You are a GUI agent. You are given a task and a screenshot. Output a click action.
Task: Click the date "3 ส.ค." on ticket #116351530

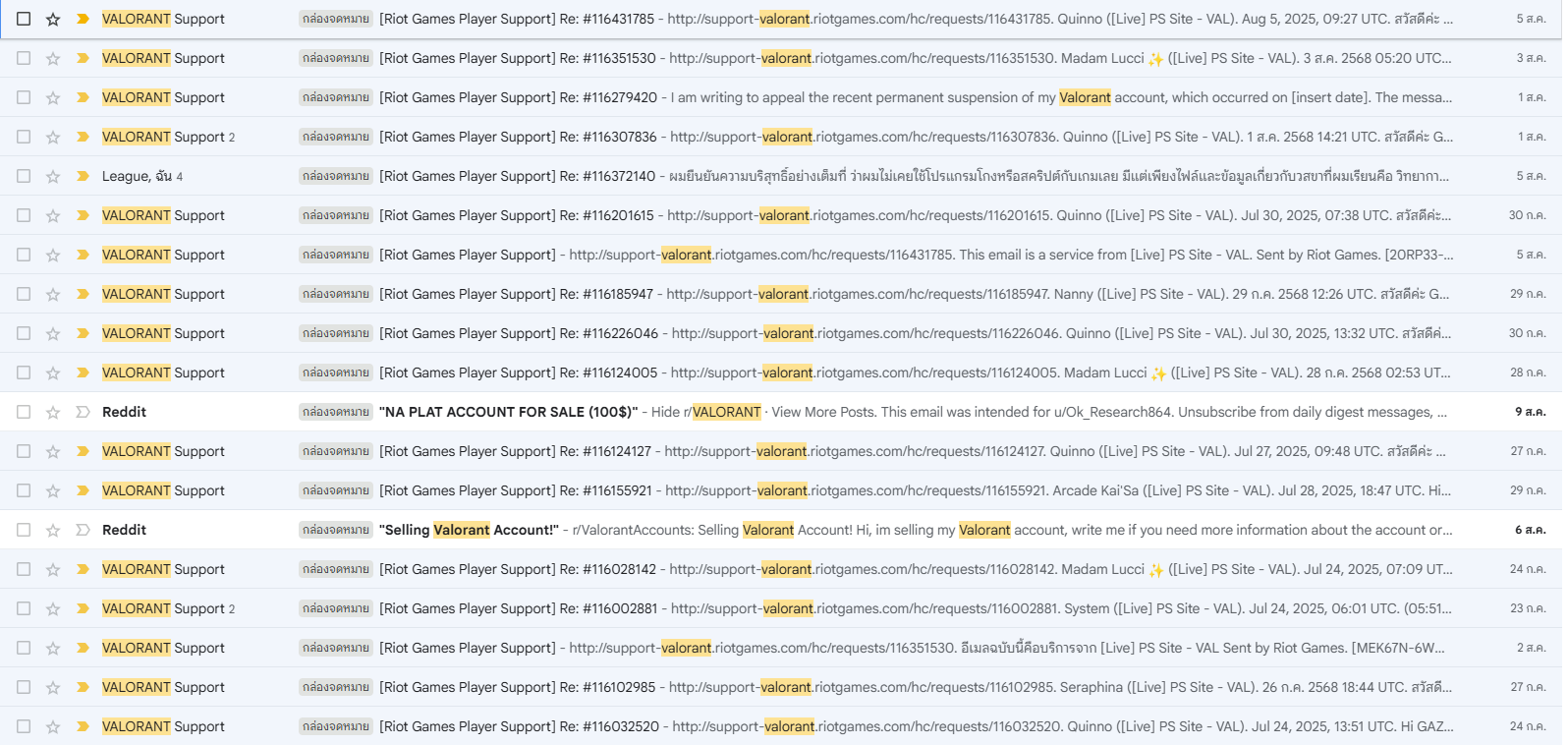coord(1531,58)
